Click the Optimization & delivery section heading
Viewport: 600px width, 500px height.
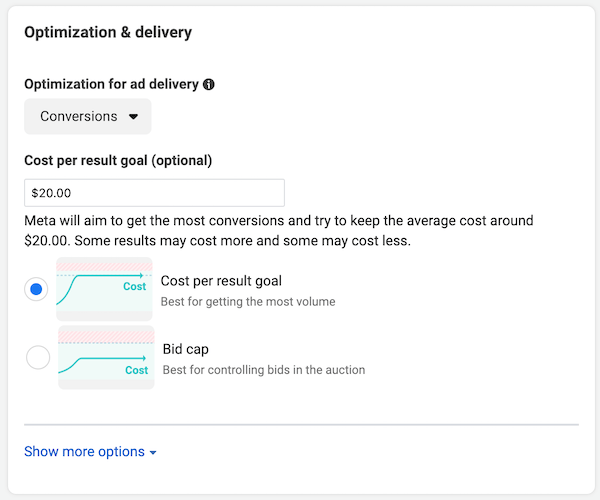tap(108, 32)
